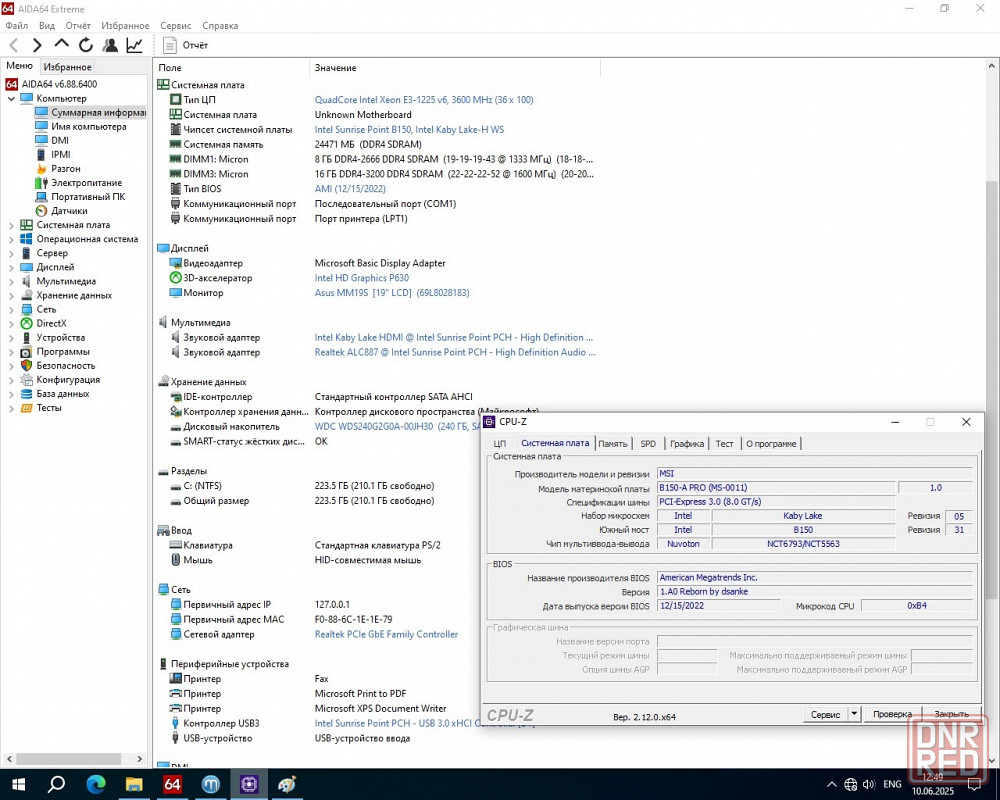Open the graph toolbar icon
Screen dimensions: 1000x800
tap(134, 45)
